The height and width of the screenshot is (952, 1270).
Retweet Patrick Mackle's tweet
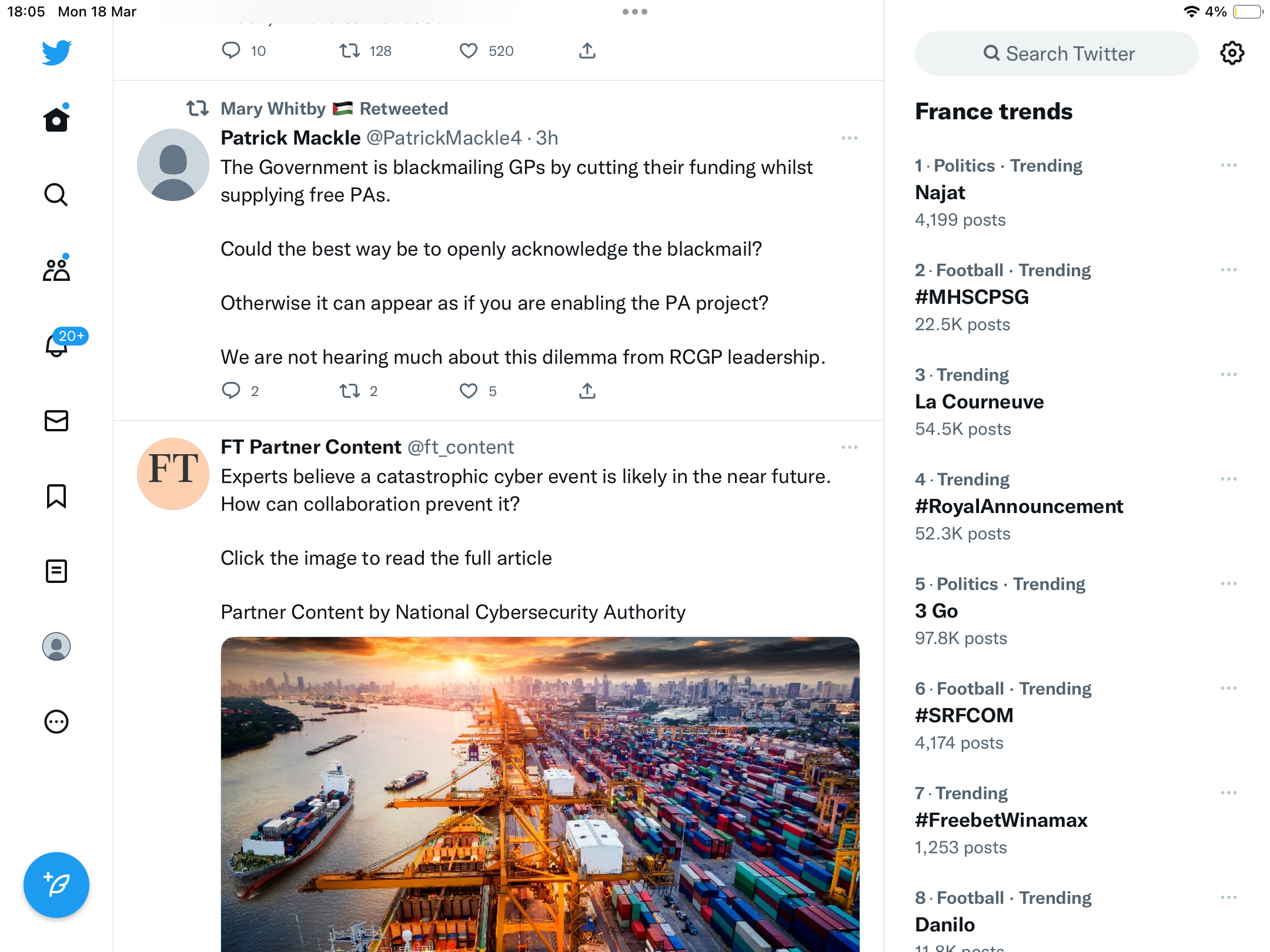[x=350, y=391]
